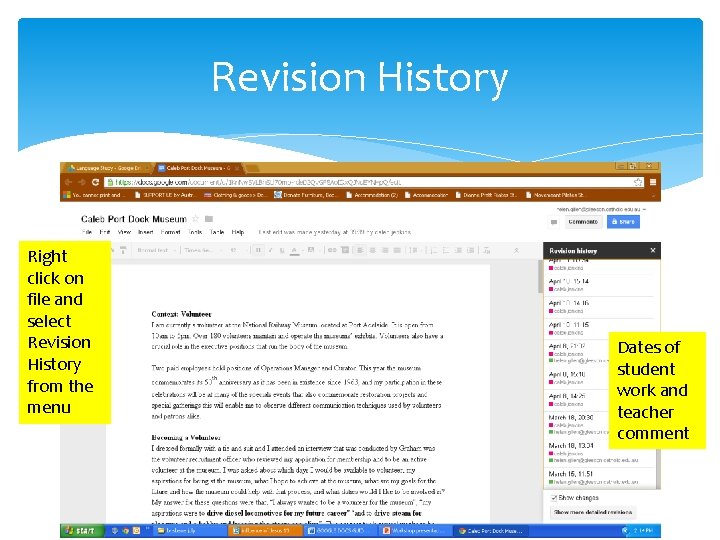Select the April 10, 11:15 revision
This screenshot has height=540, width=720.
pos(601,328)
